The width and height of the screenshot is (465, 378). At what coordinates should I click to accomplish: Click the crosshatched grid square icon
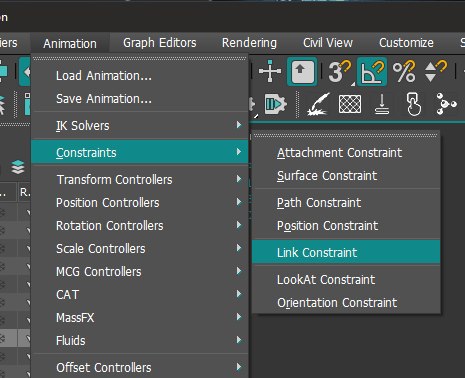(350, 104)
